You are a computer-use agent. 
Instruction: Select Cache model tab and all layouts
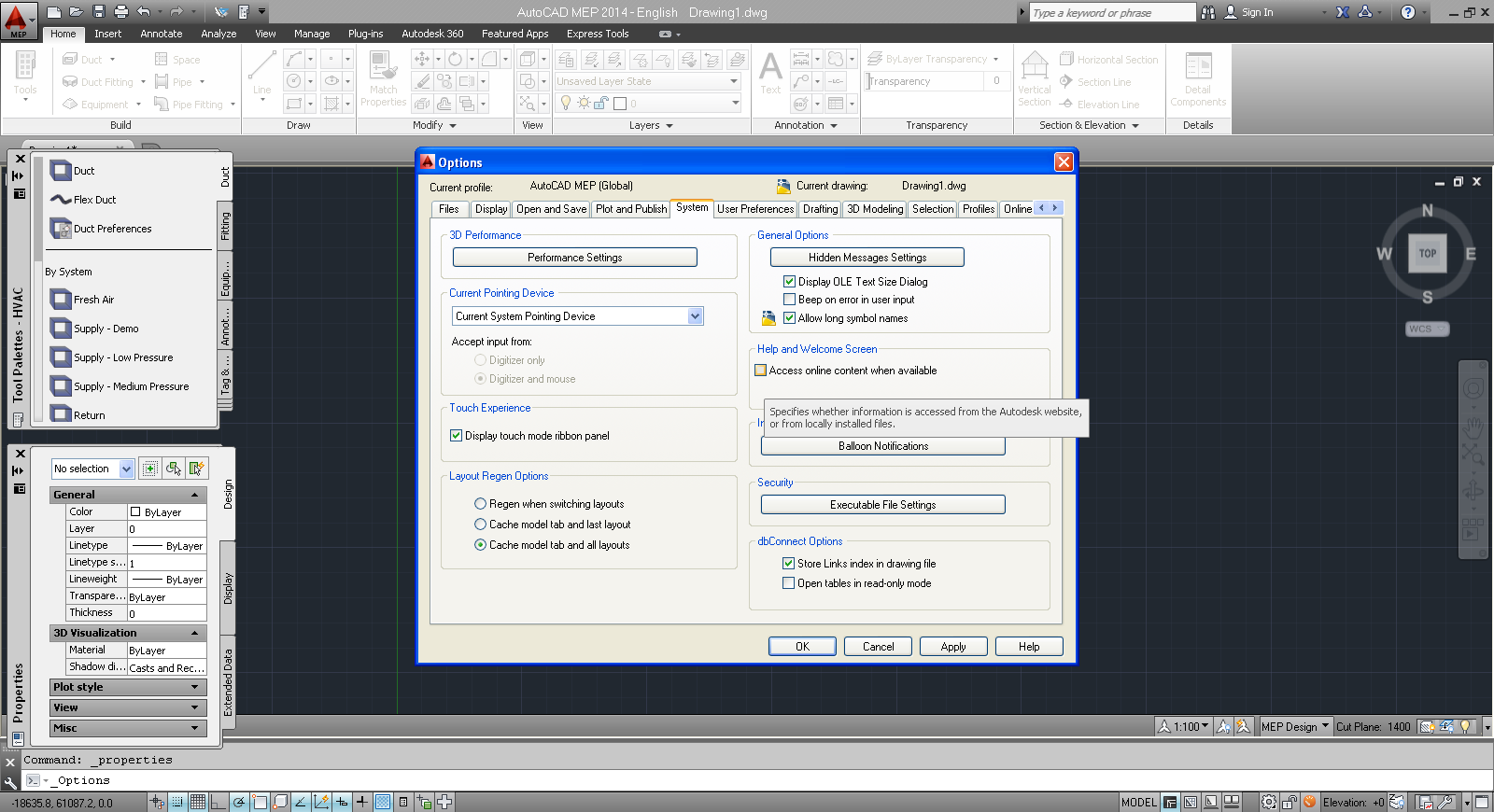click(x=480, y=545)
